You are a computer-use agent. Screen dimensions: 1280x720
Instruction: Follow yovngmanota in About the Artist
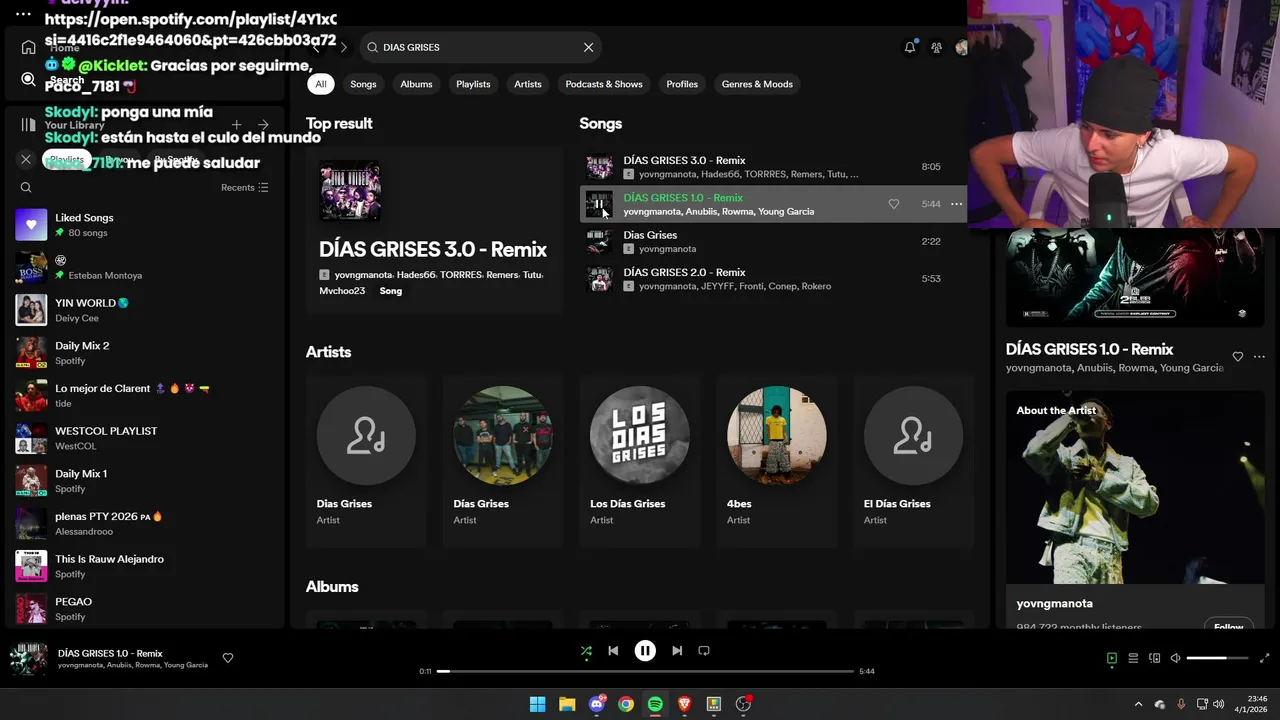(x=1228, y=627)
